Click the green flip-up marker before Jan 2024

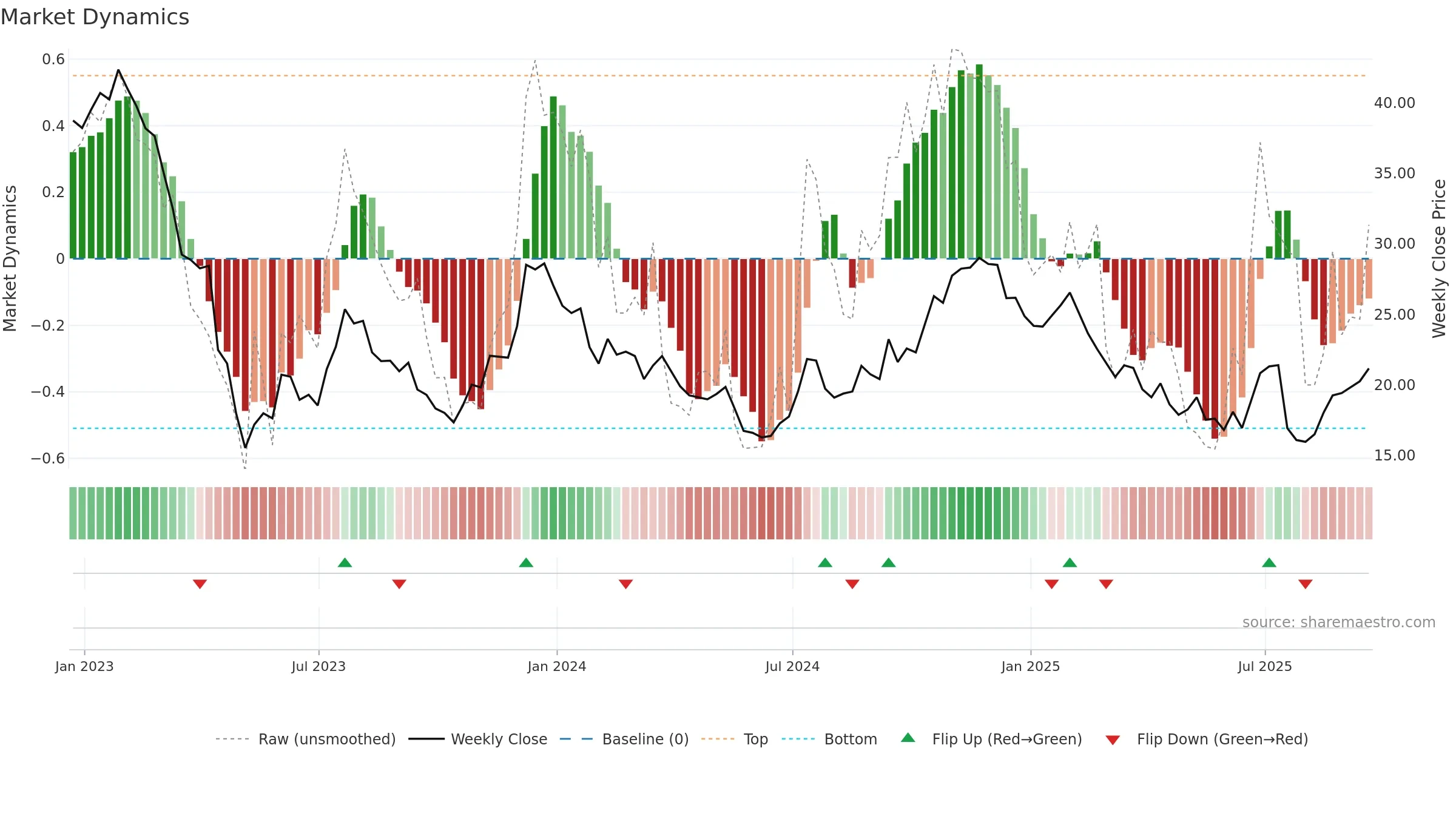tap(526, 562)
